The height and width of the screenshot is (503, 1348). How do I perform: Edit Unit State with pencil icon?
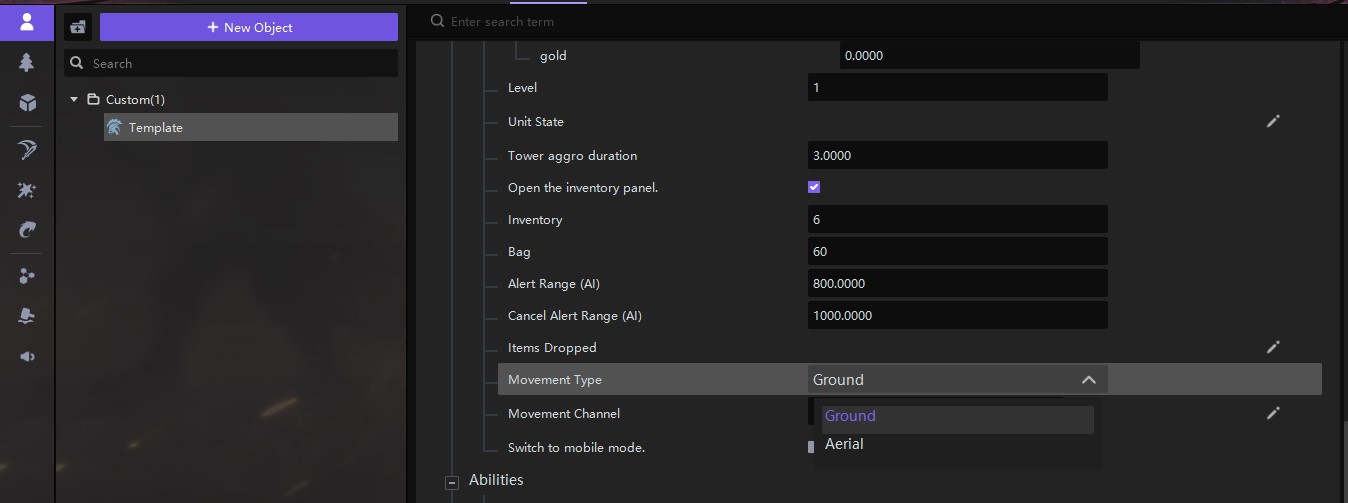click(x=1273, y=121)
